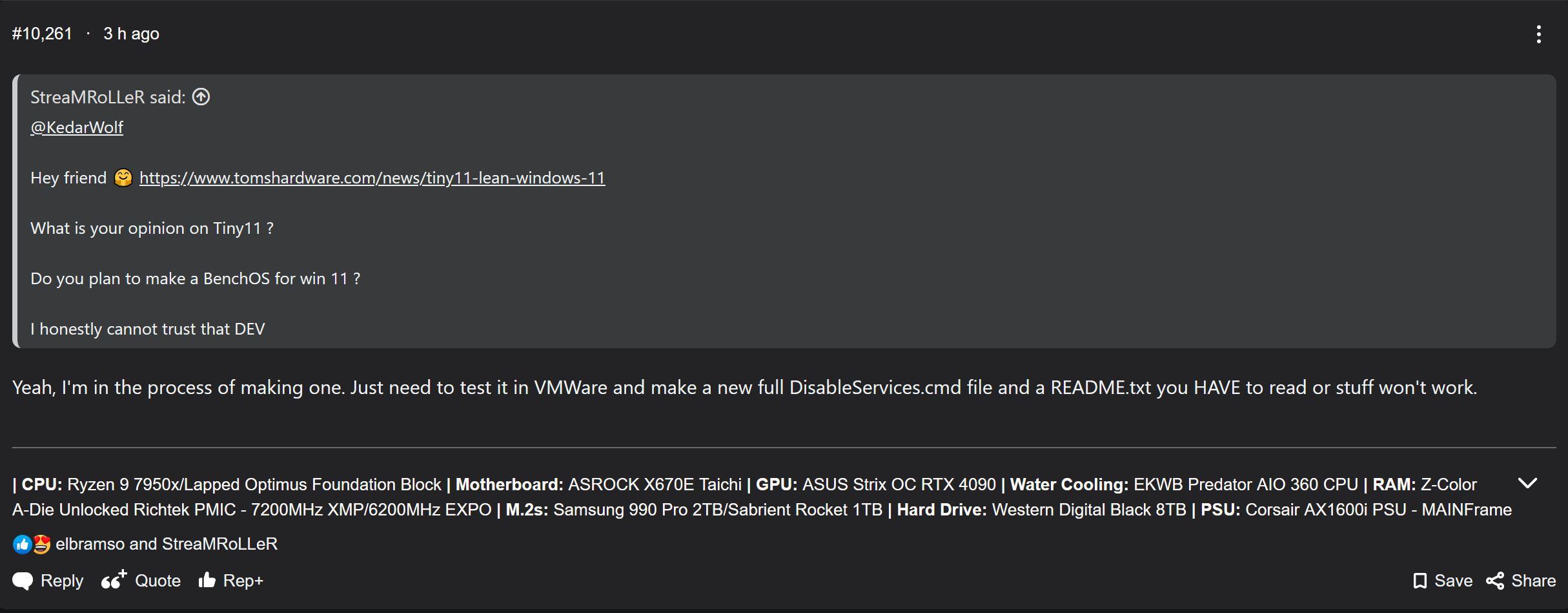1568x613 pixels.
Task: Expand the signature with chevron arrow
Action: click(1527, 483)
